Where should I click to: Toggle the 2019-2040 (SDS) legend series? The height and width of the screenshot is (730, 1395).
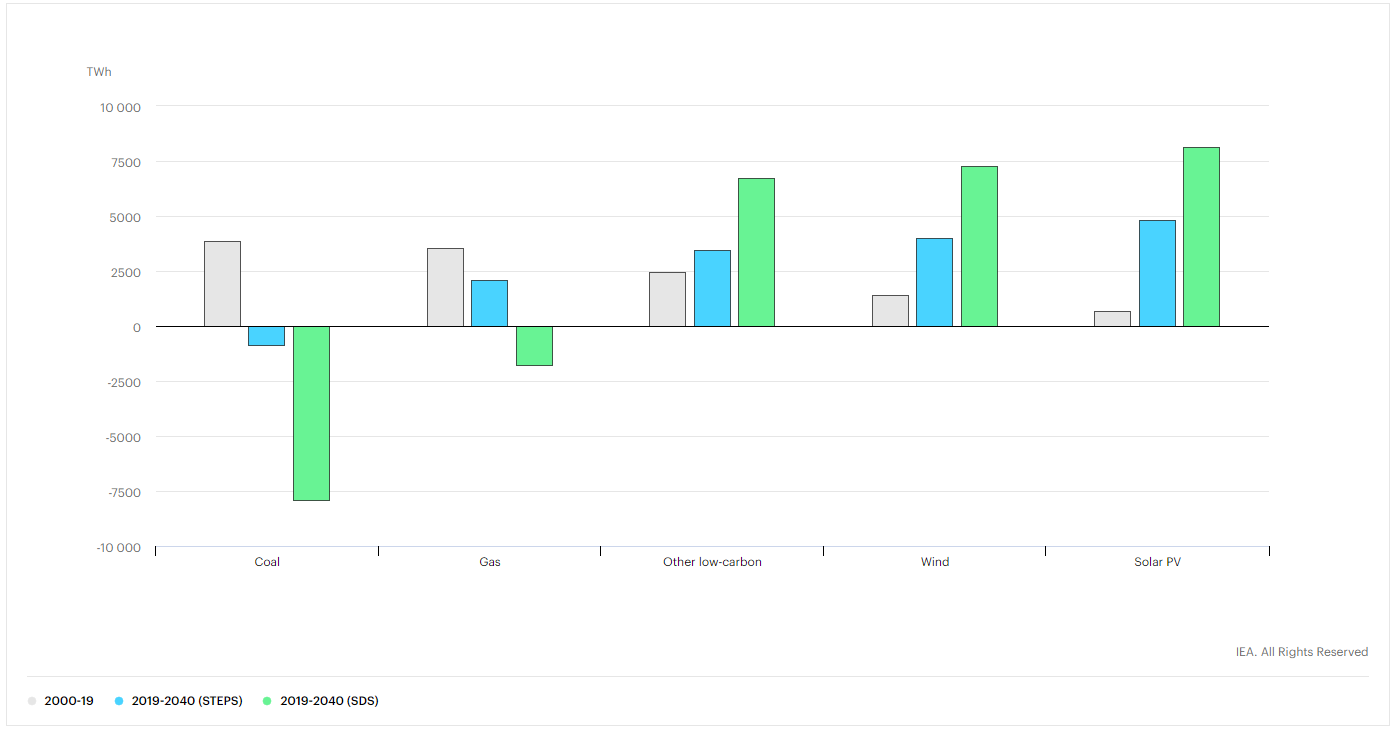point(329,701)
